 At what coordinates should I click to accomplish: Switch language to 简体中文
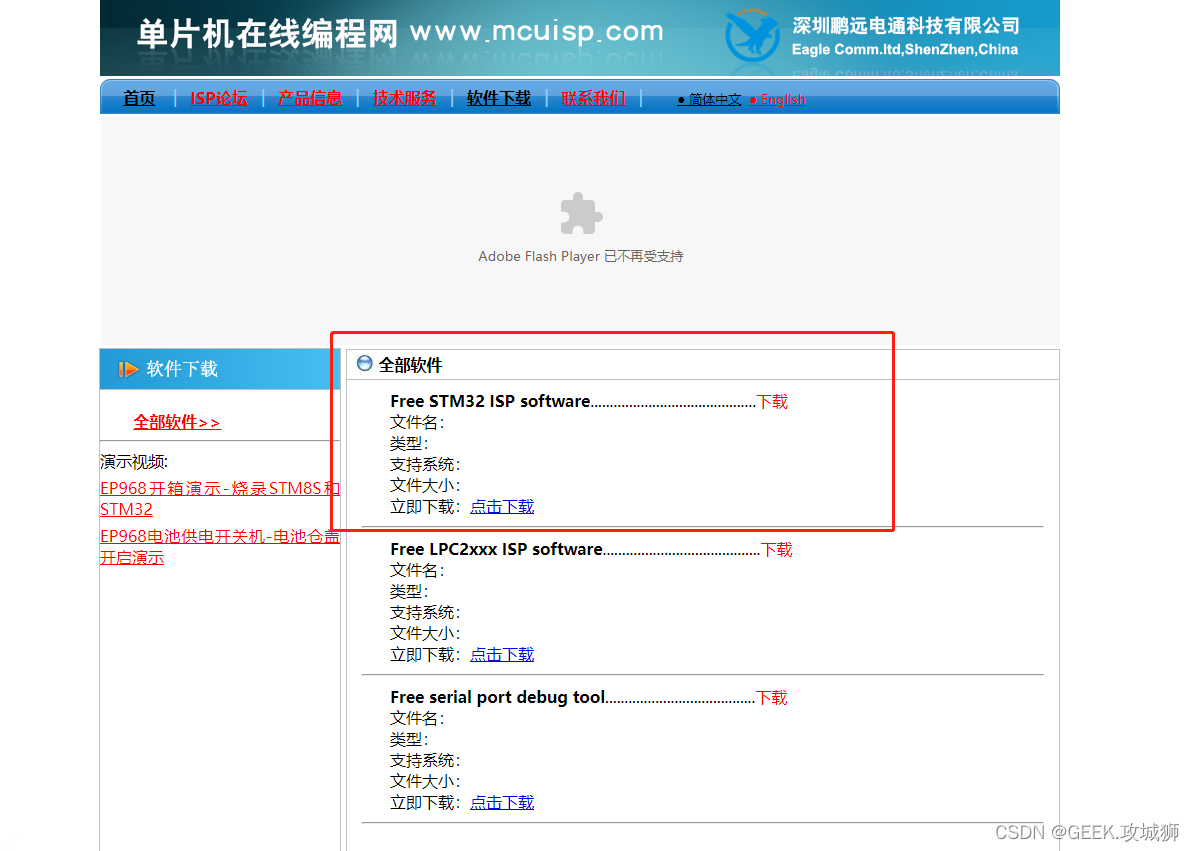(x=709, y=100)
